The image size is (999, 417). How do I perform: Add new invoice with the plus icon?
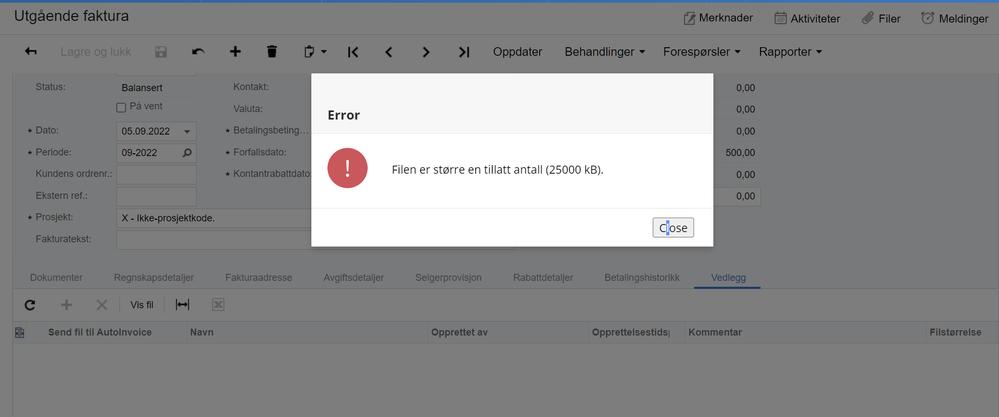coord(235,52)
